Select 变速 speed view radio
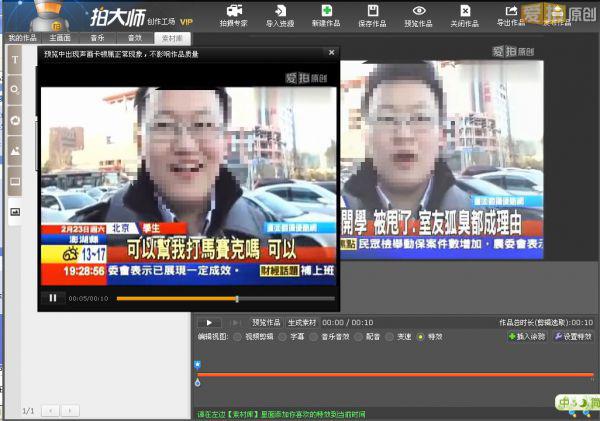This screenshot has height=421, width=600. [x=389, y=337]
